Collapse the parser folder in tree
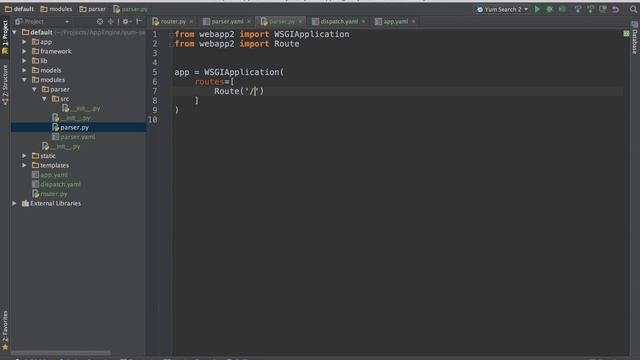The image size is (640, 360). (35, 89)
